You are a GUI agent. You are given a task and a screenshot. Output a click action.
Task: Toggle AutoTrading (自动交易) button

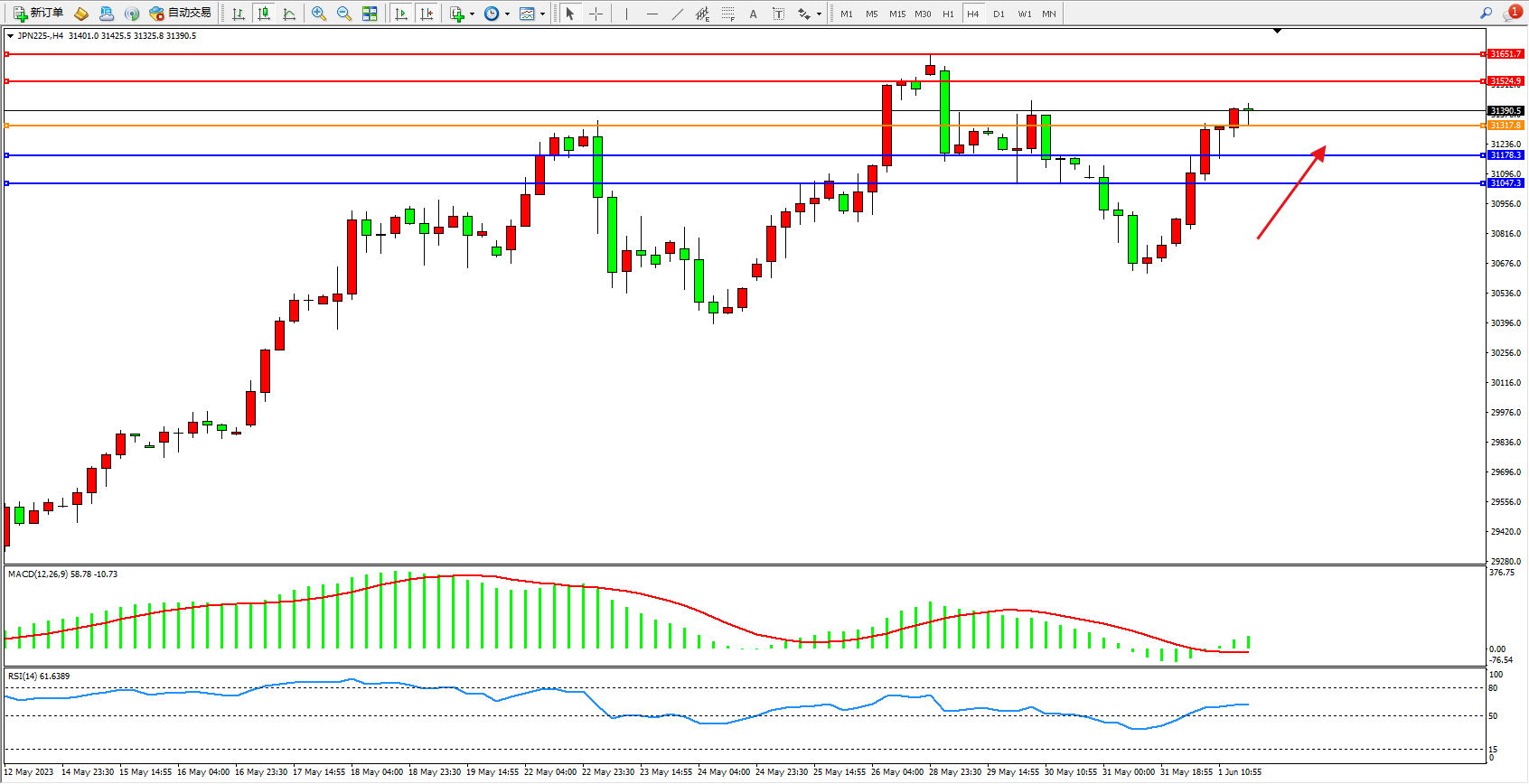coord(180,14)
